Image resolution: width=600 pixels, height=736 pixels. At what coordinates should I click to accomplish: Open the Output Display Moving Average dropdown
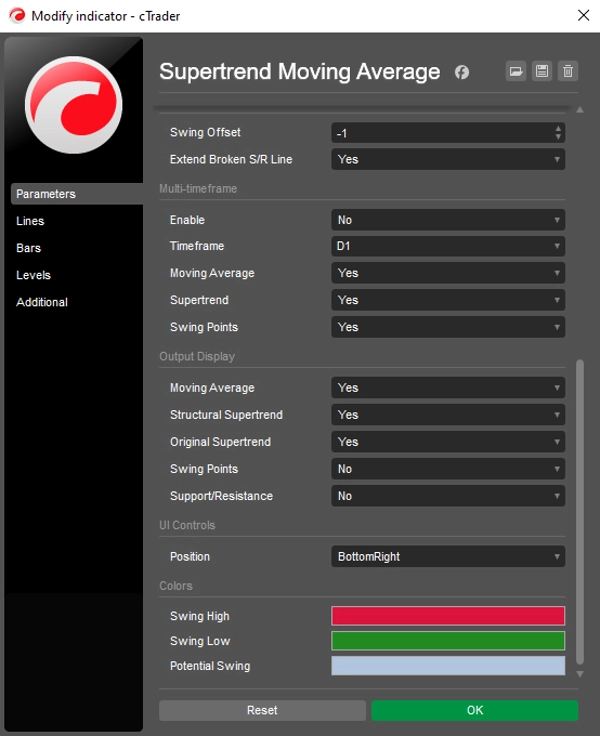click(x=448, y=388)
